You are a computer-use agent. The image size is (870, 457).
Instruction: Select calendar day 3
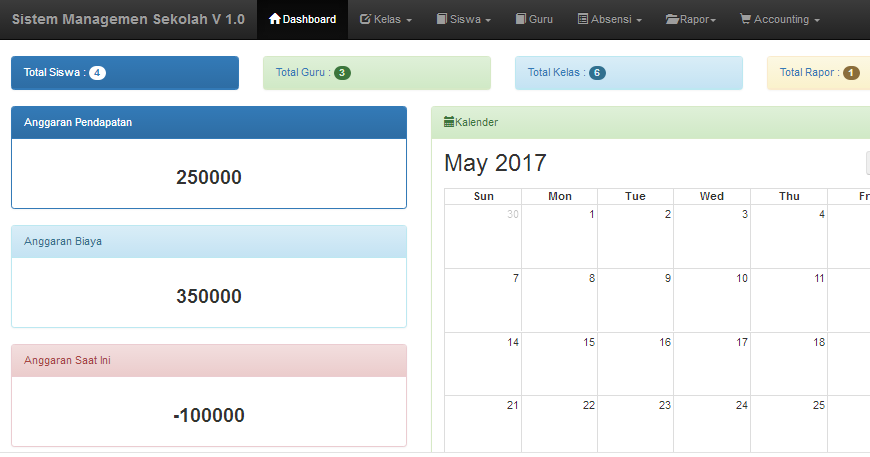pos(745,214)
